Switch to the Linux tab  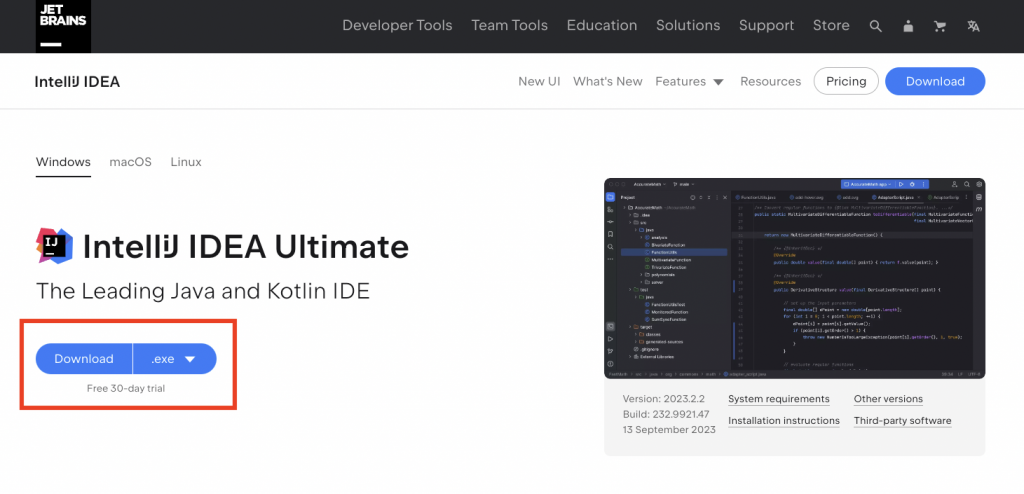[x=185, y=162]
